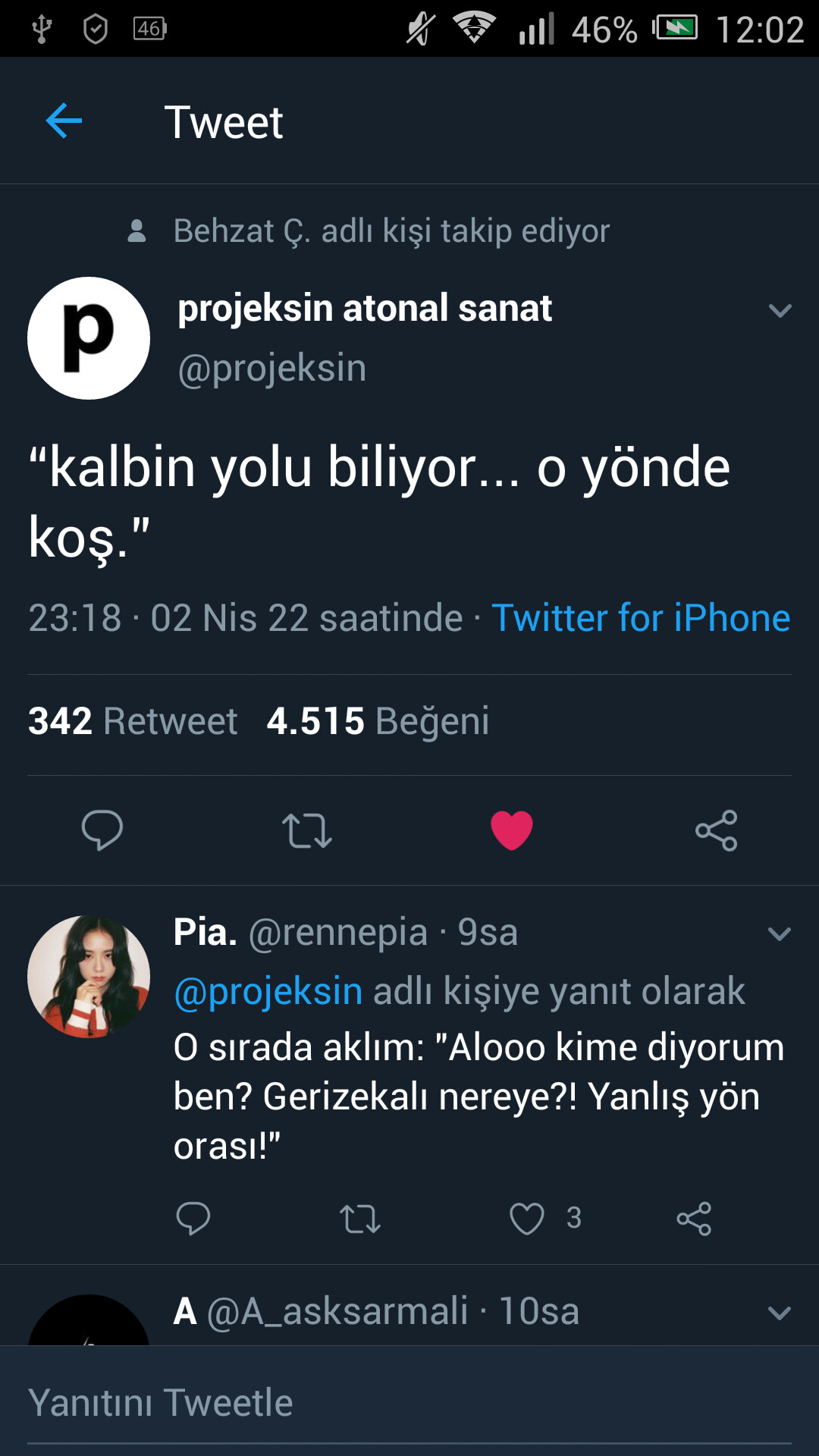
Task: Reply to the projeksin tweet
Action: (x=102, y=830)
